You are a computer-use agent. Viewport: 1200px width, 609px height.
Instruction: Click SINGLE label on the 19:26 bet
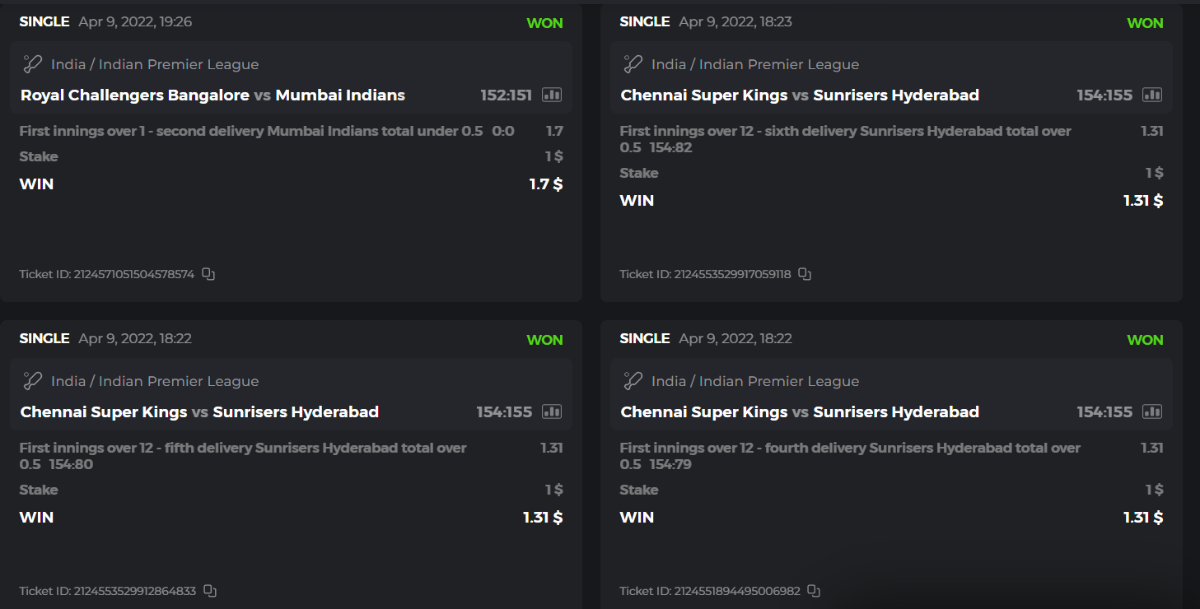(44, 22)
